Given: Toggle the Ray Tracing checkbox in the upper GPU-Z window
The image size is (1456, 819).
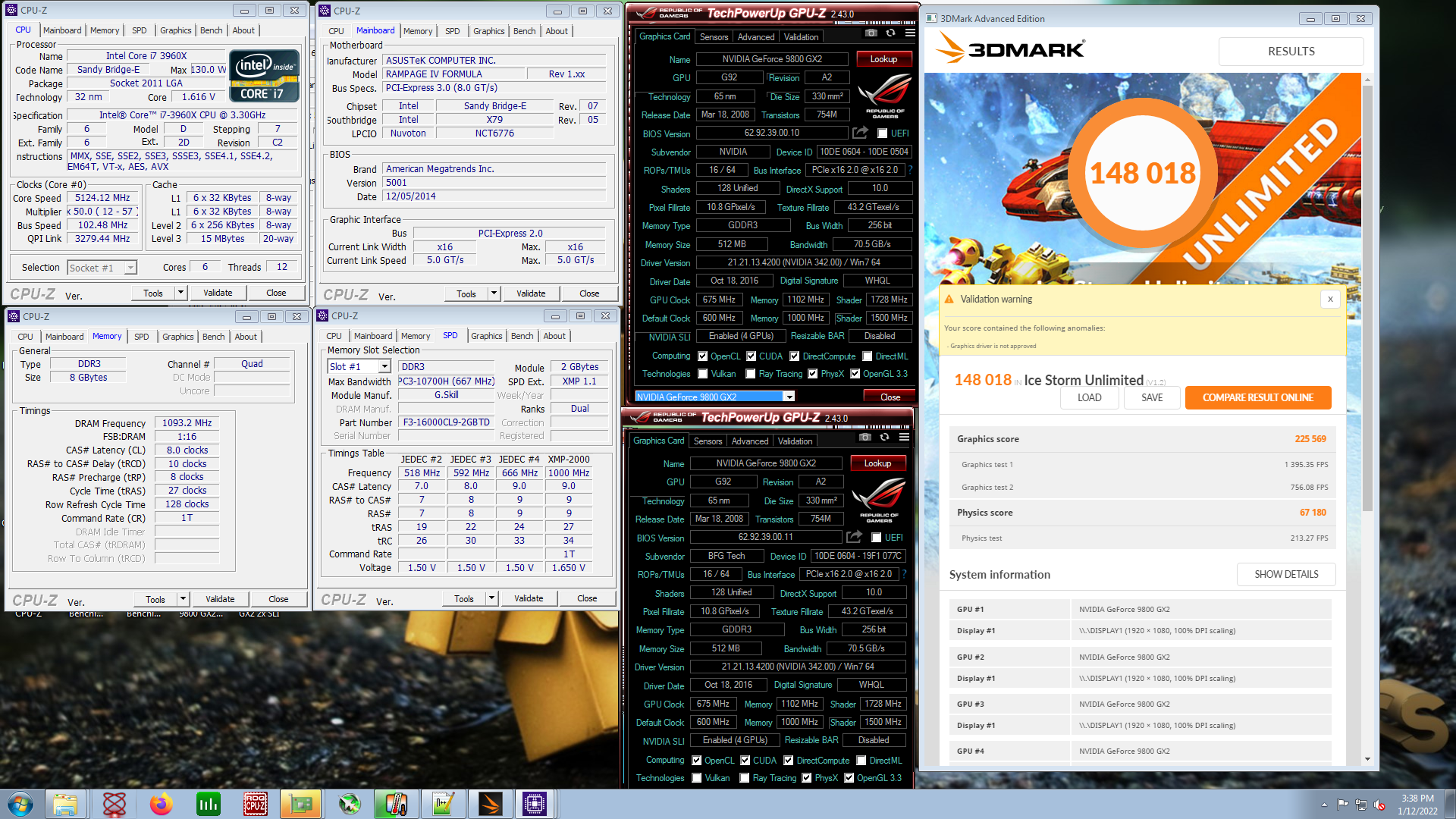Looking at the screenshot, I should tap(751, 374).
